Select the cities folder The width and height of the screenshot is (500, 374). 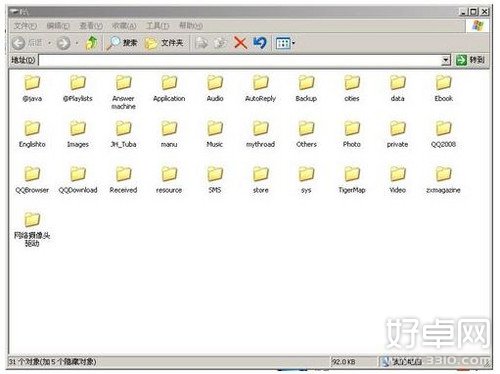(x=352, y=88)
